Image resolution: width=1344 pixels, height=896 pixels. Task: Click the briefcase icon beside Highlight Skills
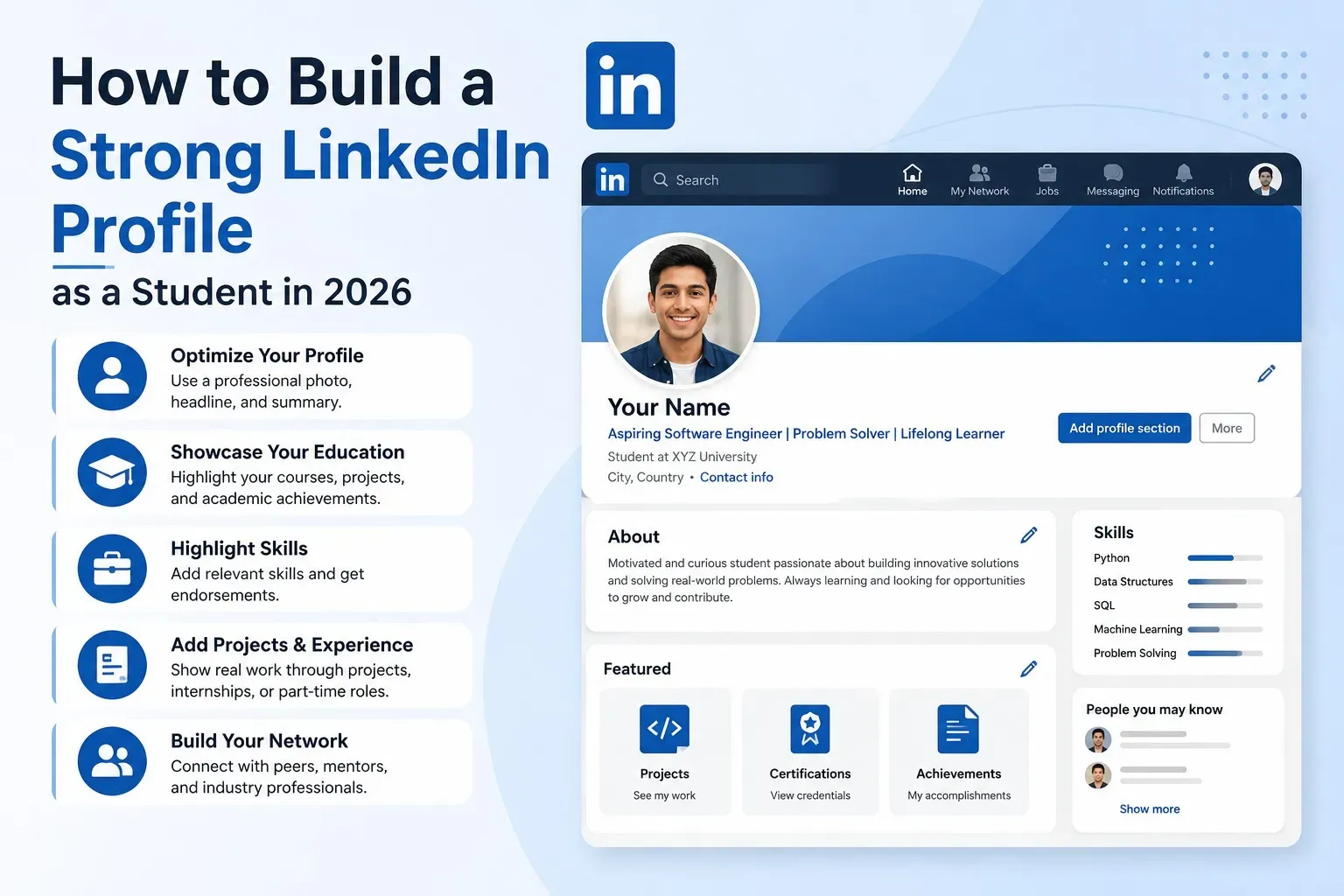click(112, 569)
